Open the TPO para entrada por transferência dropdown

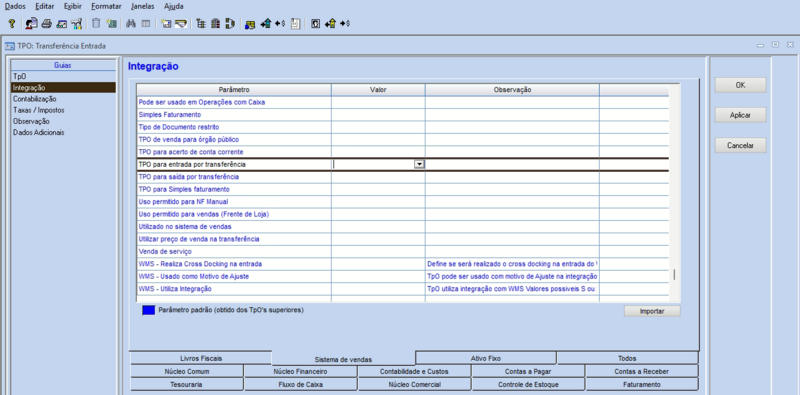pyautogui.click(x=419, y=164)
